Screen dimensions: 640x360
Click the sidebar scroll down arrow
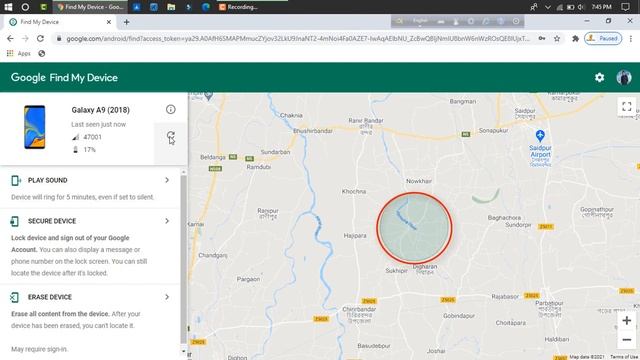coord(183,351)
